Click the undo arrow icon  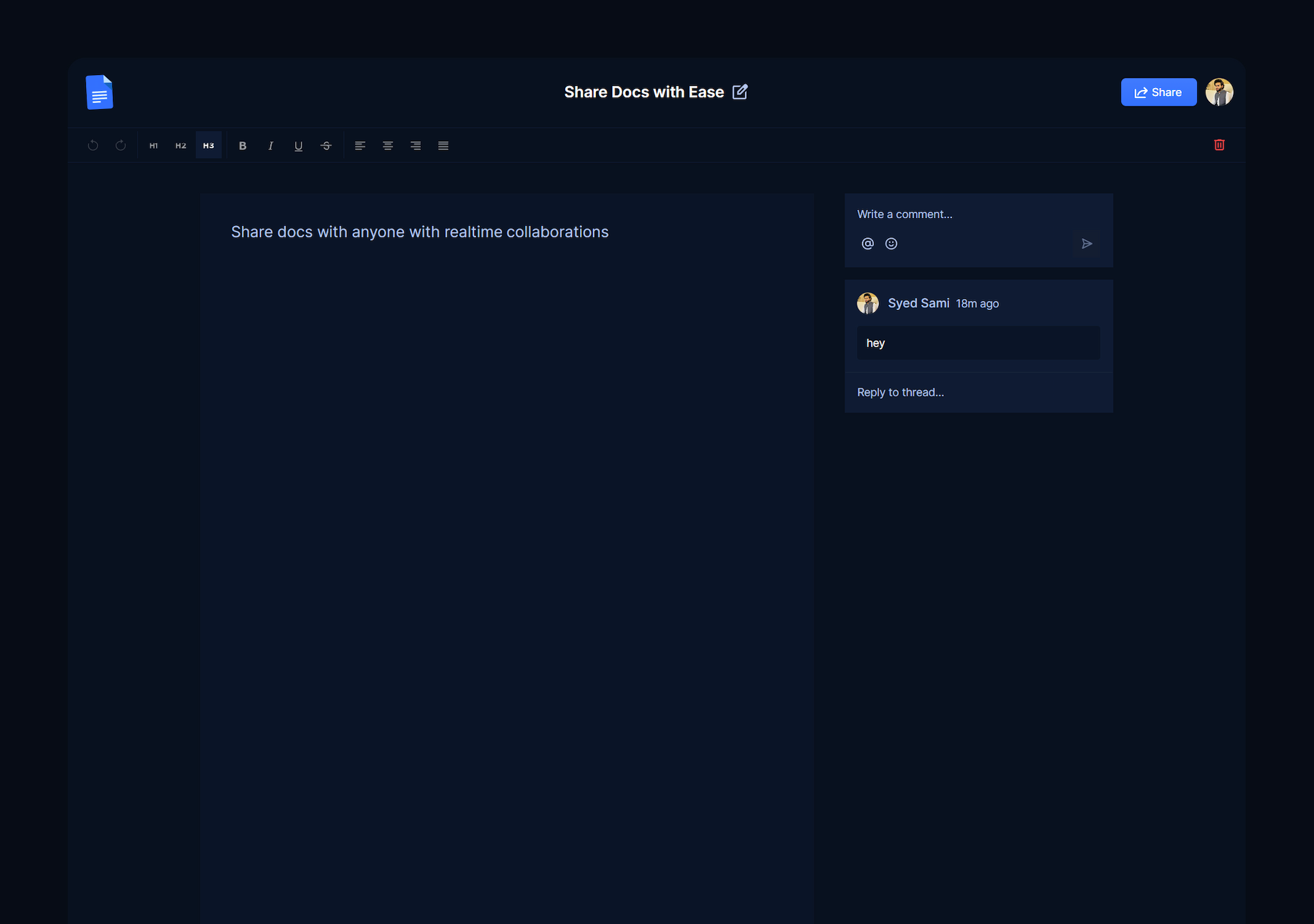[x=93, y=146]
